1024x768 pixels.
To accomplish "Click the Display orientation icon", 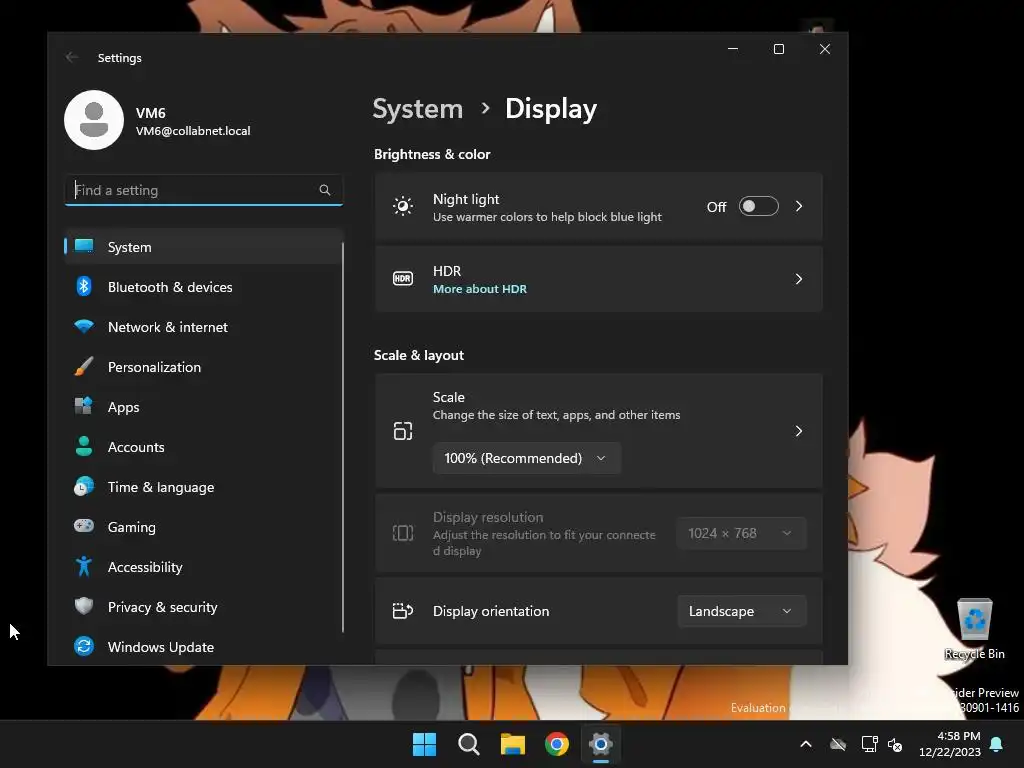I will point(403,611).
